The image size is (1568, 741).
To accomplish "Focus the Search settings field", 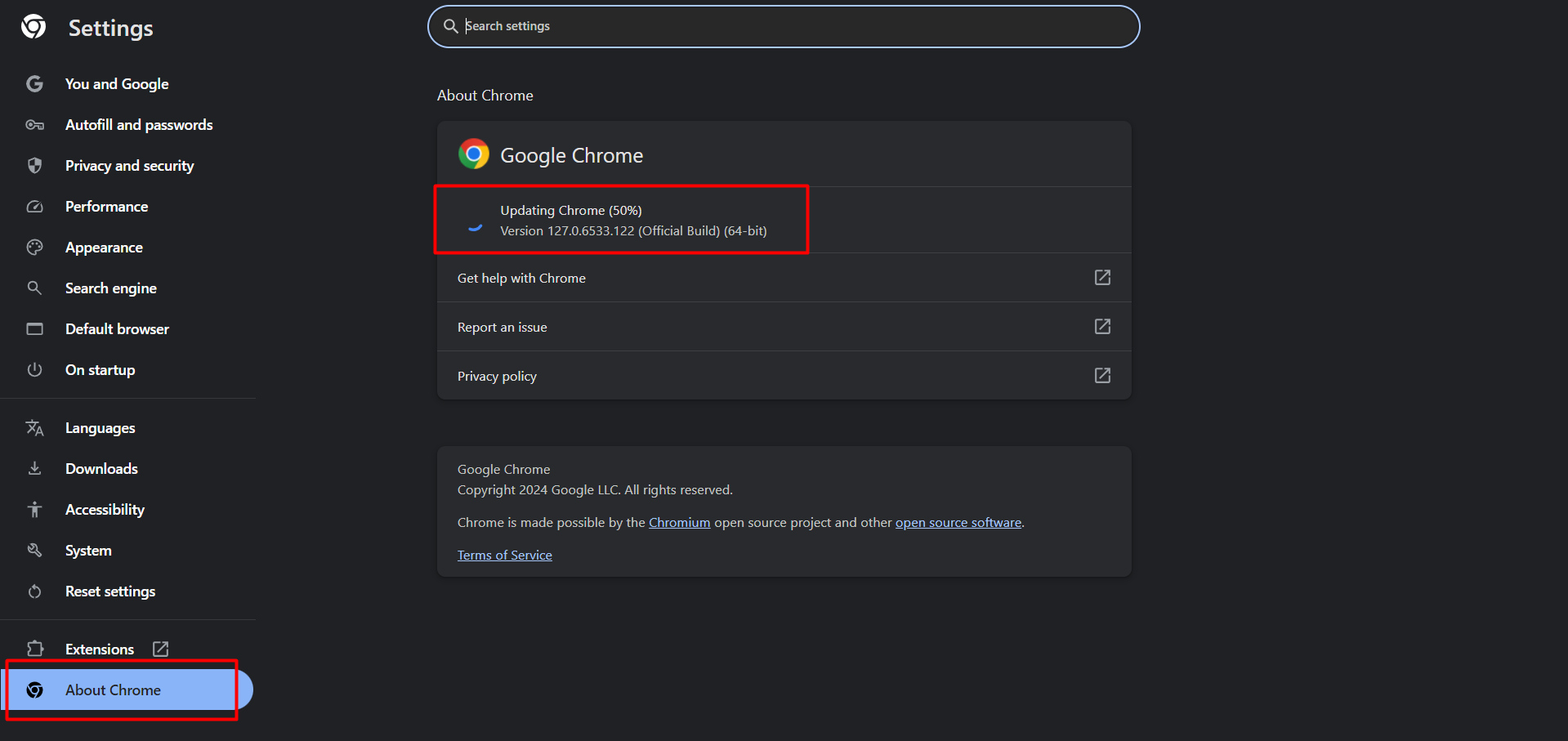I will [x=784, y=26].
